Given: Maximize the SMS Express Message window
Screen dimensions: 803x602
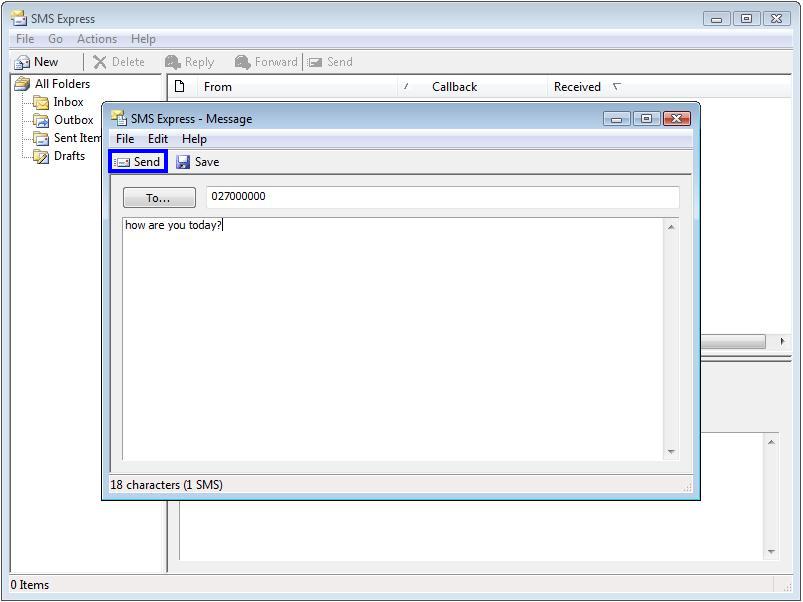Looking at the screenshot, I should pyautogui.click(x=646, y=119).
